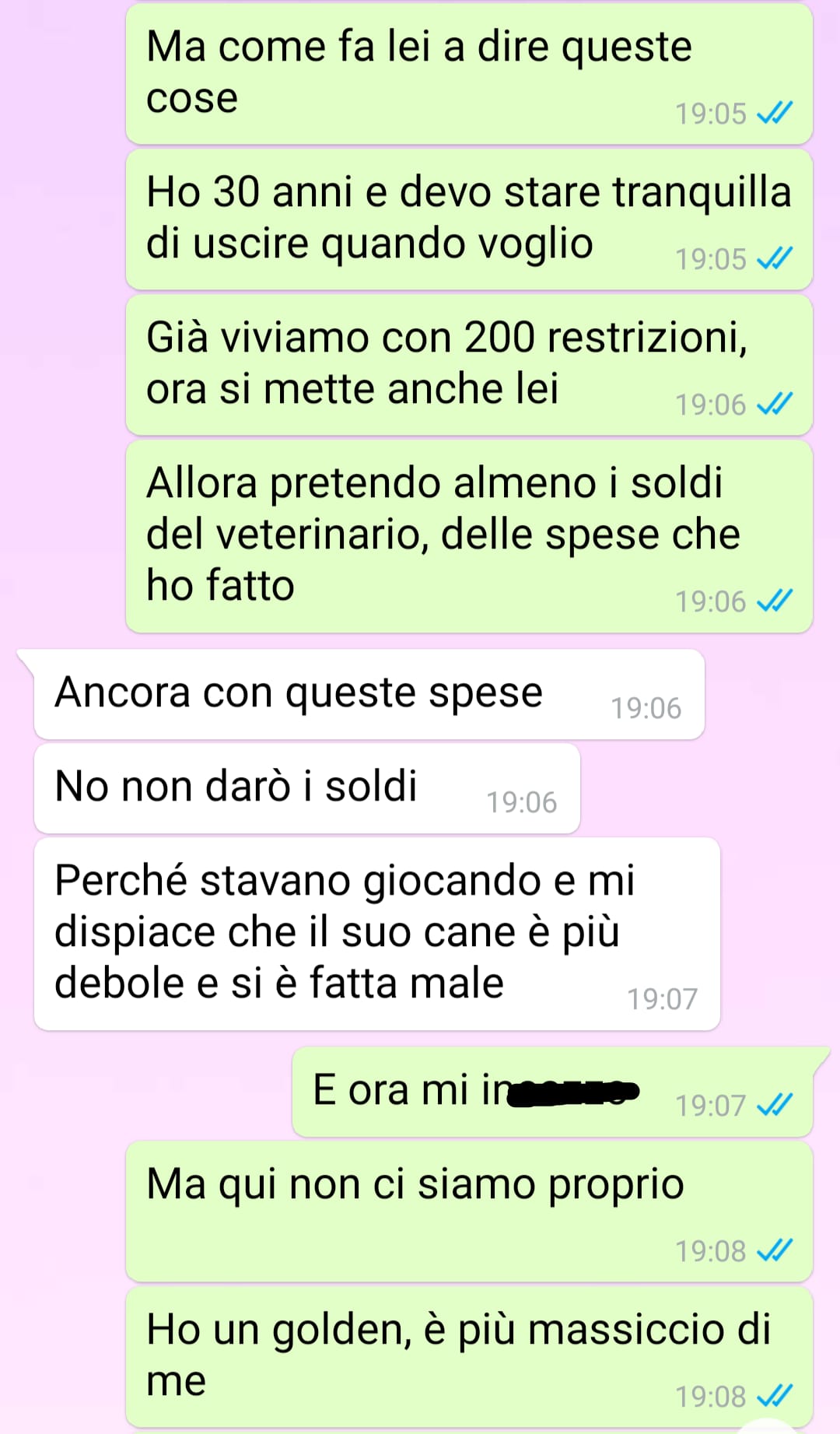Tap the read ticks on 'Ma come fa lei' message
This screenshot has width=840, height=1434.
pos(775,114)
